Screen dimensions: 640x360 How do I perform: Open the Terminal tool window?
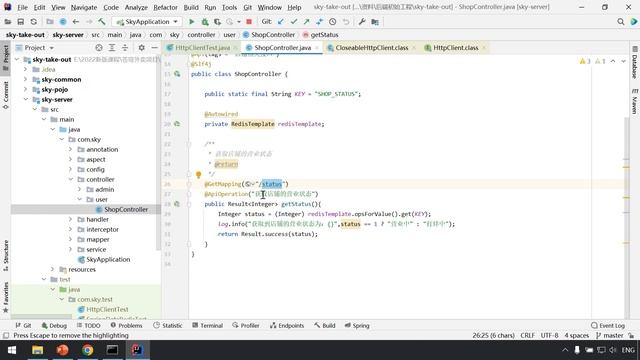pyautogui.click(x=207, y=326)
